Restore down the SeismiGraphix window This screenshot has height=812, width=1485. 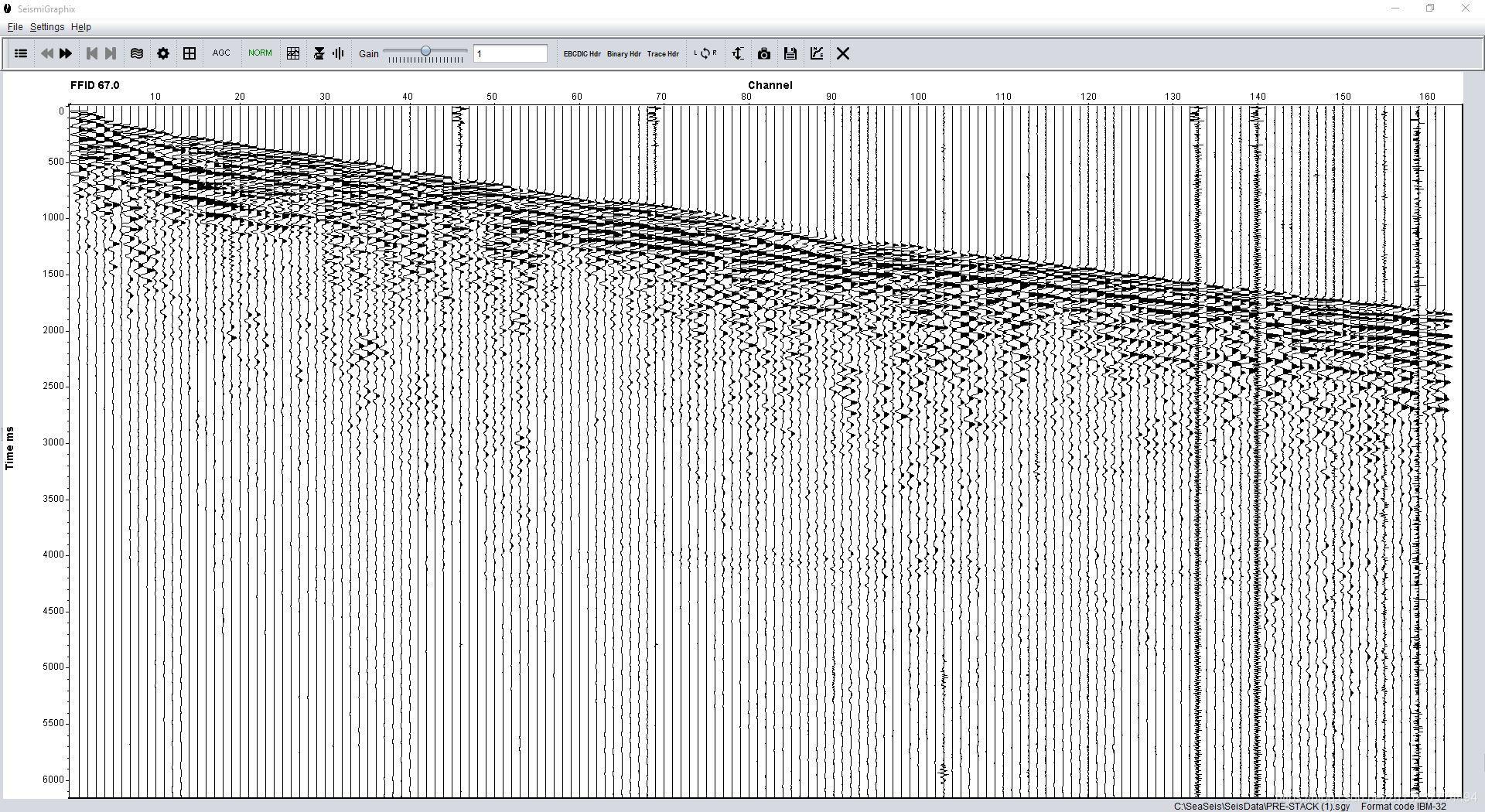click(1430, 9)
